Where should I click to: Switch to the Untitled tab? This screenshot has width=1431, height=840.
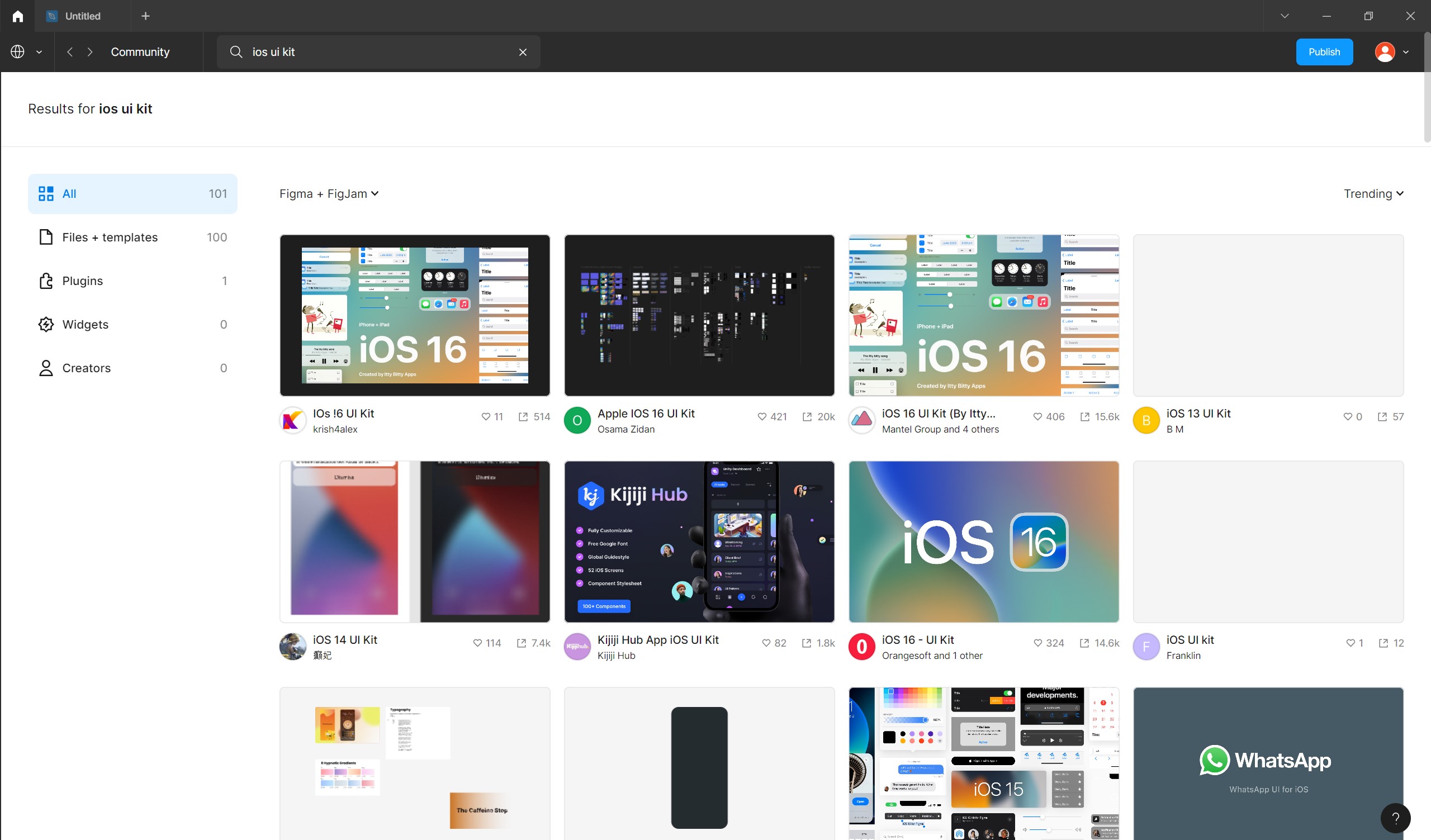click(82, 16)
